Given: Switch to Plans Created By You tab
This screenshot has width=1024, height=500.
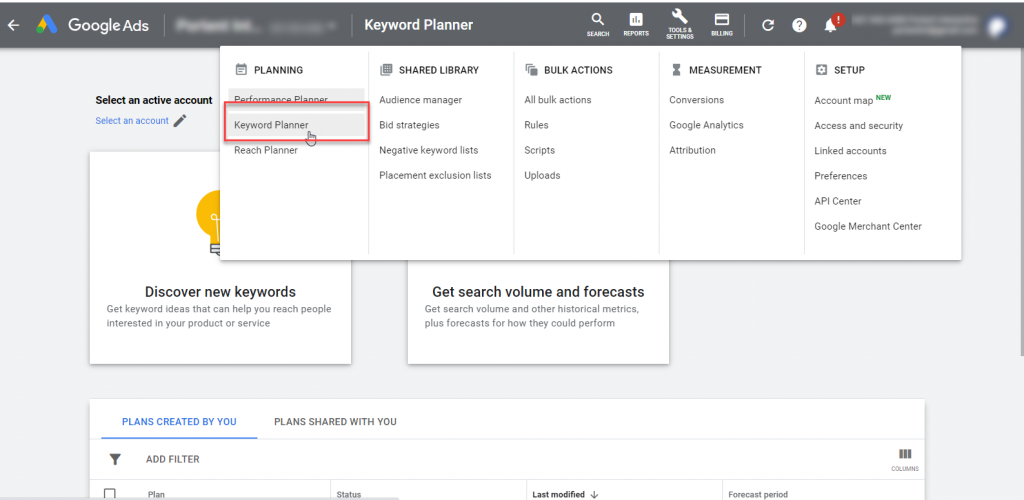Looking at the screenshot, I should (179, 422).
